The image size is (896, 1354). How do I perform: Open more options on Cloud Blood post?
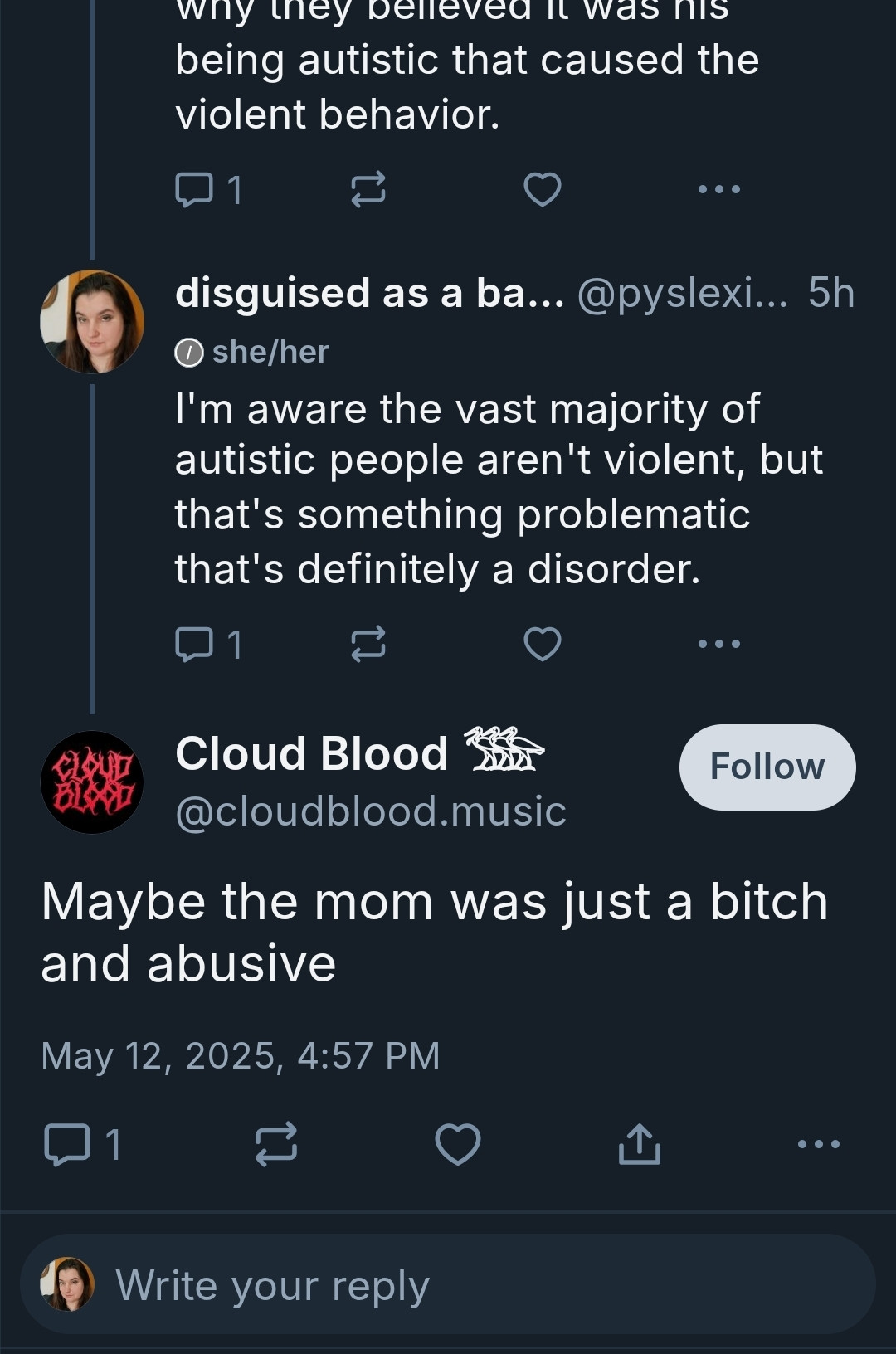pos(819,1145)
